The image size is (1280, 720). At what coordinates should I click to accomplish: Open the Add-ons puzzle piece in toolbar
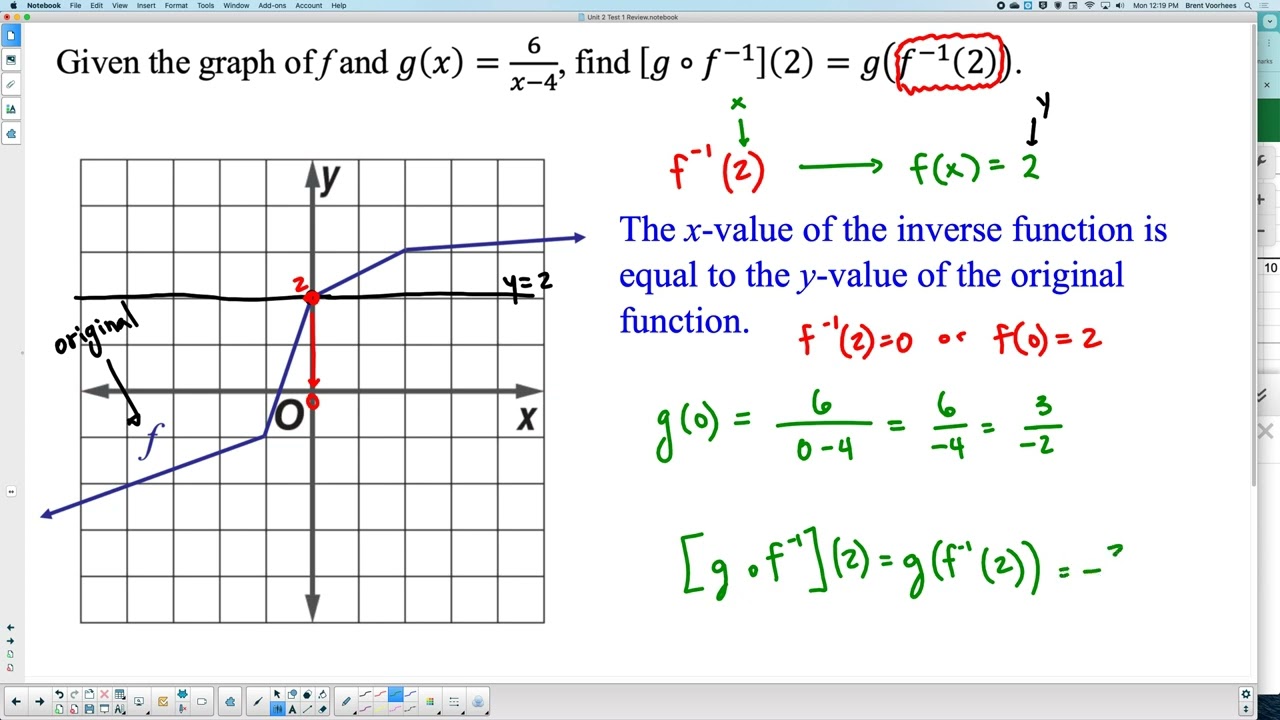(x=230, y=701)
